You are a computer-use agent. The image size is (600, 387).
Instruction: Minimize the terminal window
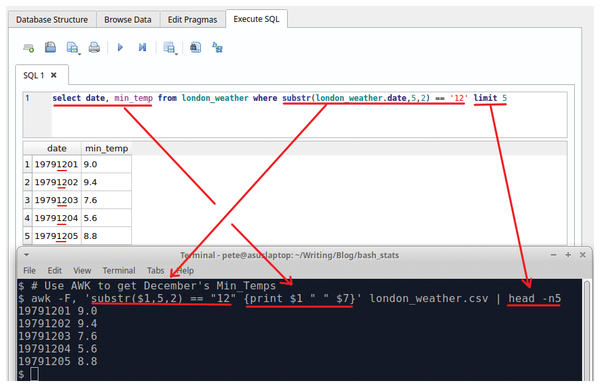coord(553,255)
